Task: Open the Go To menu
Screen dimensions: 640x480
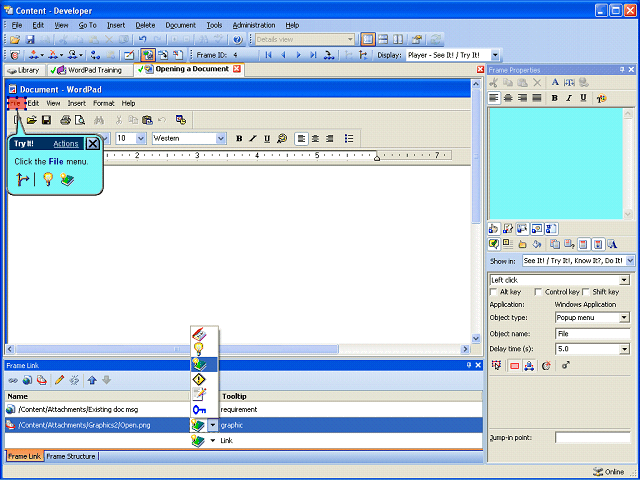Action: [87, 25]
